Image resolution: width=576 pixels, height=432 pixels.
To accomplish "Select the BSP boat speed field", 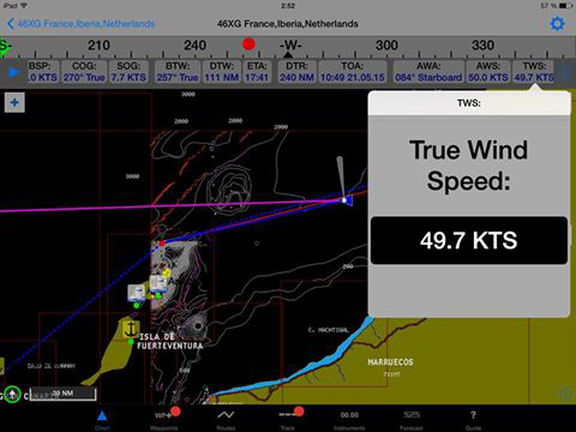I will pyautogui.click(x=43, y=72).
